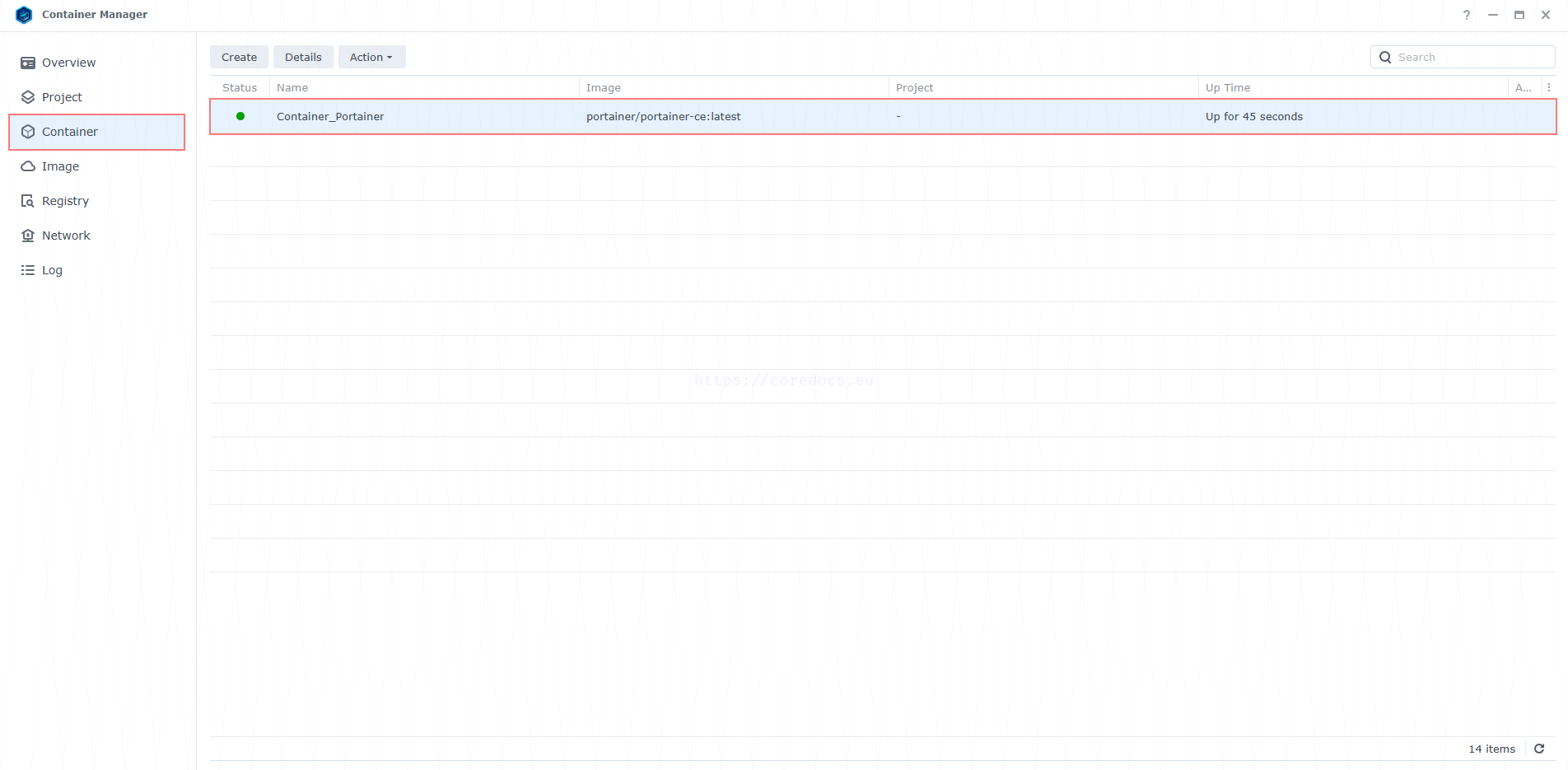This screenshot has width=1568, height=770.
Task: Open the Overview section icon
Action: pos(28,63)
